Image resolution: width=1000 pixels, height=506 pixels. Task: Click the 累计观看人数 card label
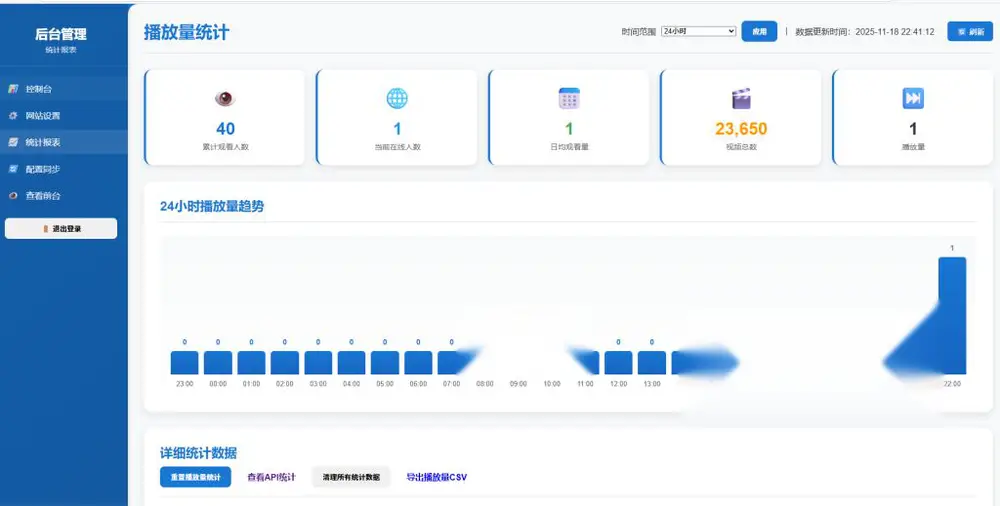pos(225,147)
